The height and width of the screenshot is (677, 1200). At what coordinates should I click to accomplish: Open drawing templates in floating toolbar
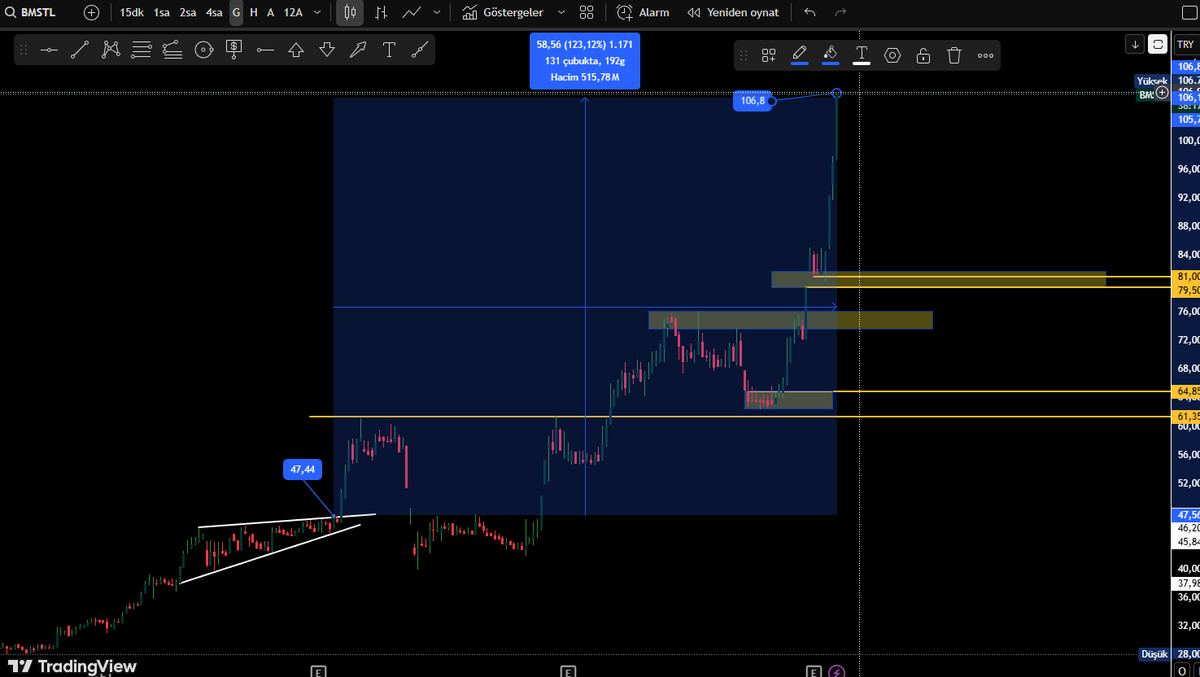click(x=769, y=56)
